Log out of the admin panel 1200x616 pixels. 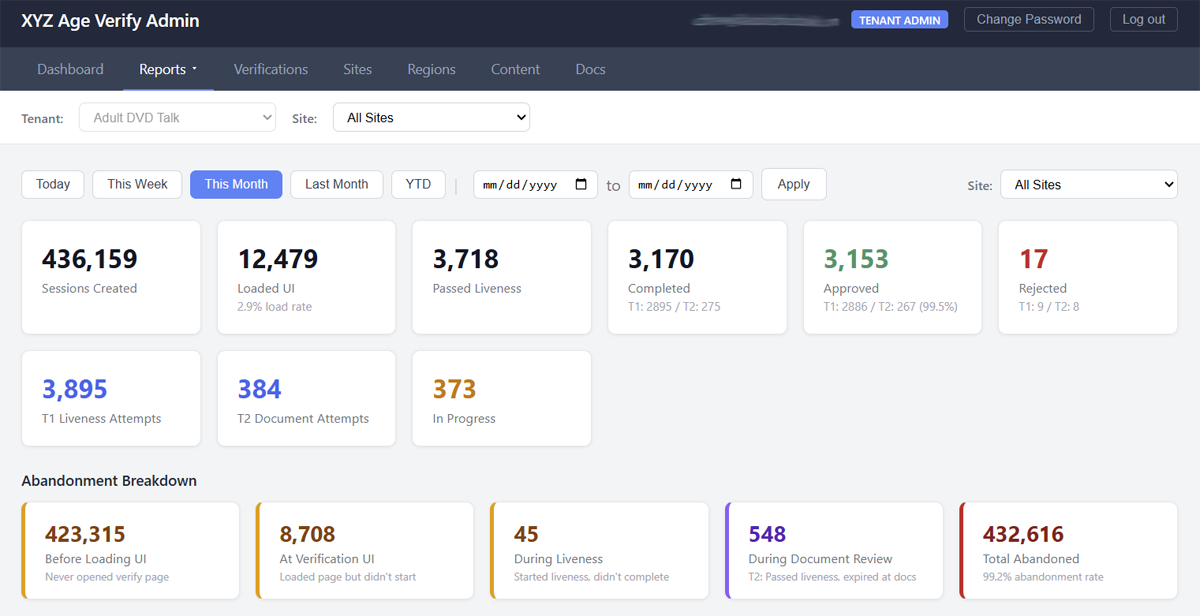click(1143, 19)
